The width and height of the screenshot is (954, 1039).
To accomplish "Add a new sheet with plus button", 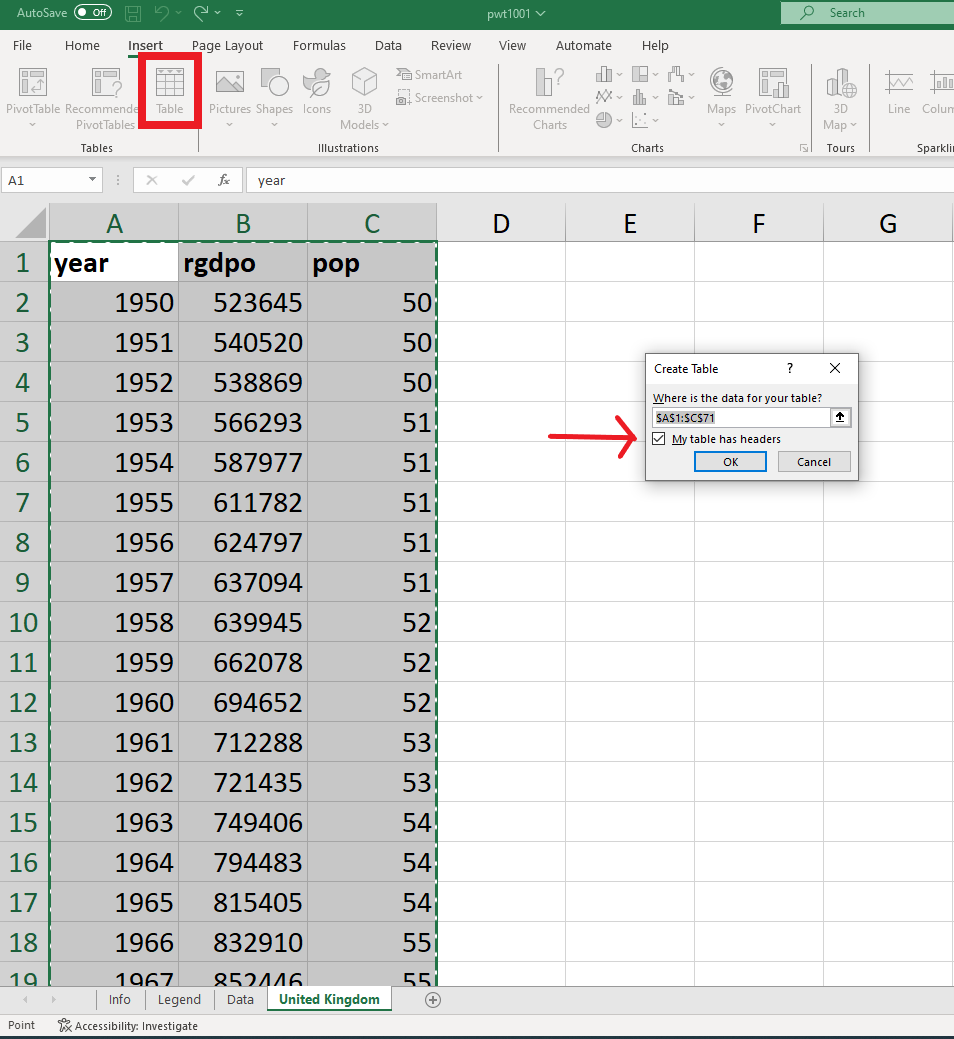I will (x=432, y=999).
